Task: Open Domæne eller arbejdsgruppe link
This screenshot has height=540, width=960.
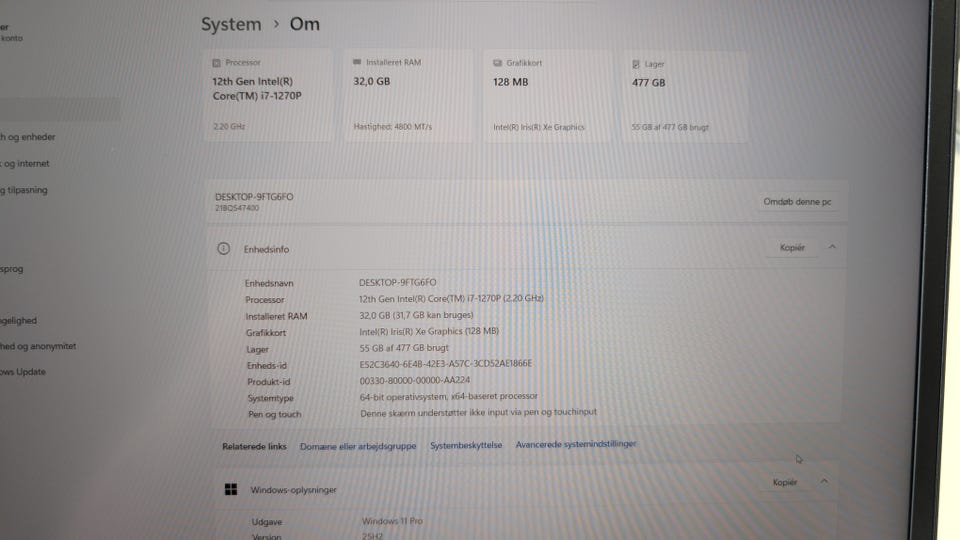Action: click(x=358, y=446)
